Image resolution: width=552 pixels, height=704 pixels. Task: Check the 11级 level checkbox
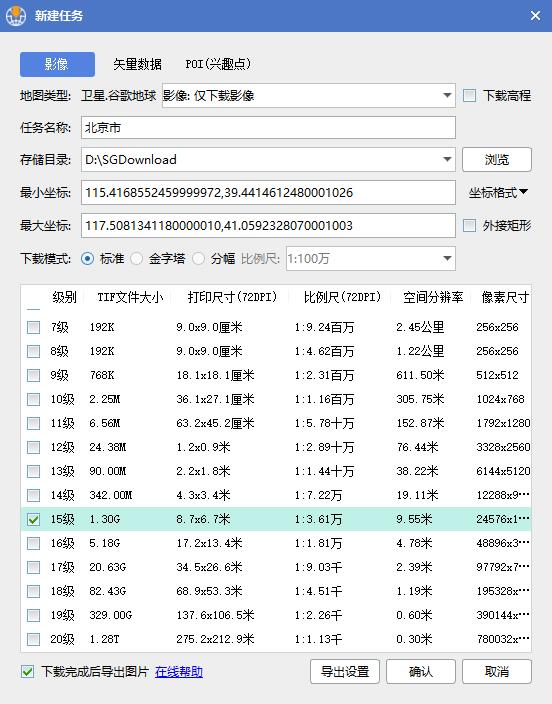click(34, 423)
